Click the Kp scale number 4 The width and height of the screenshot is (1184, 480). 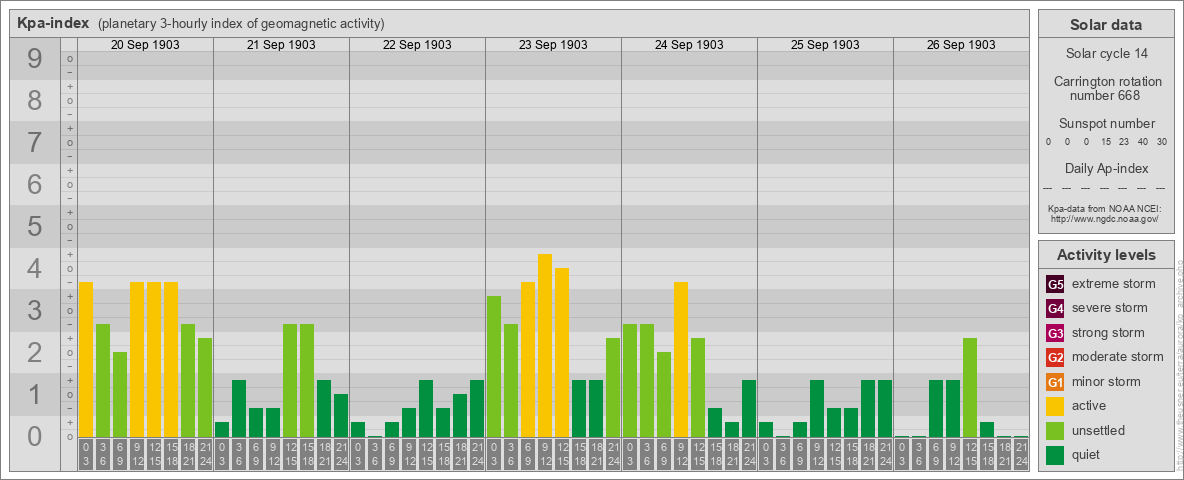pos(35,268)
